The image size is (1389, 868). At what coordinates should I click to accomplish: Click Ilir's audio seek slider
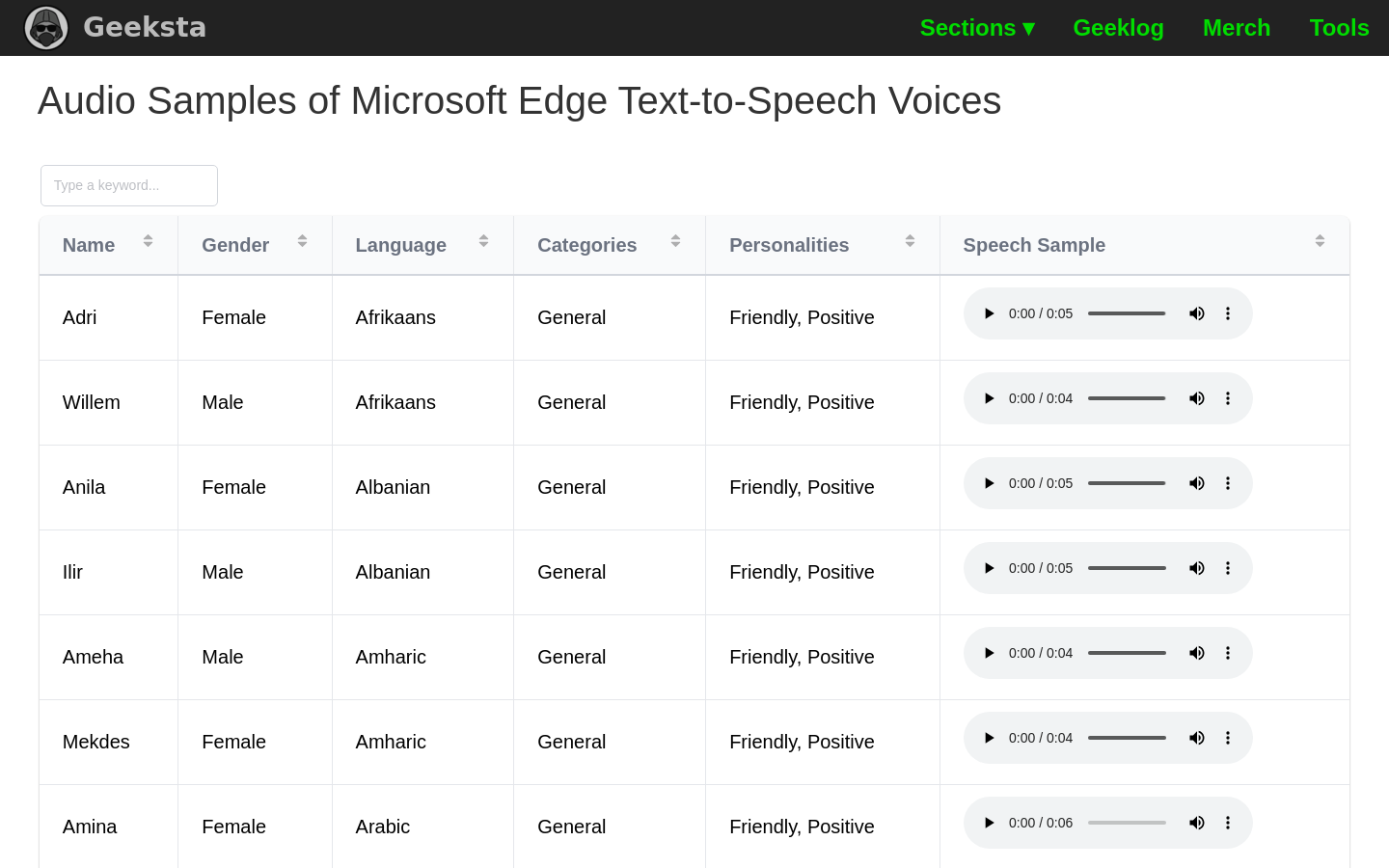tap(1127, 568)
